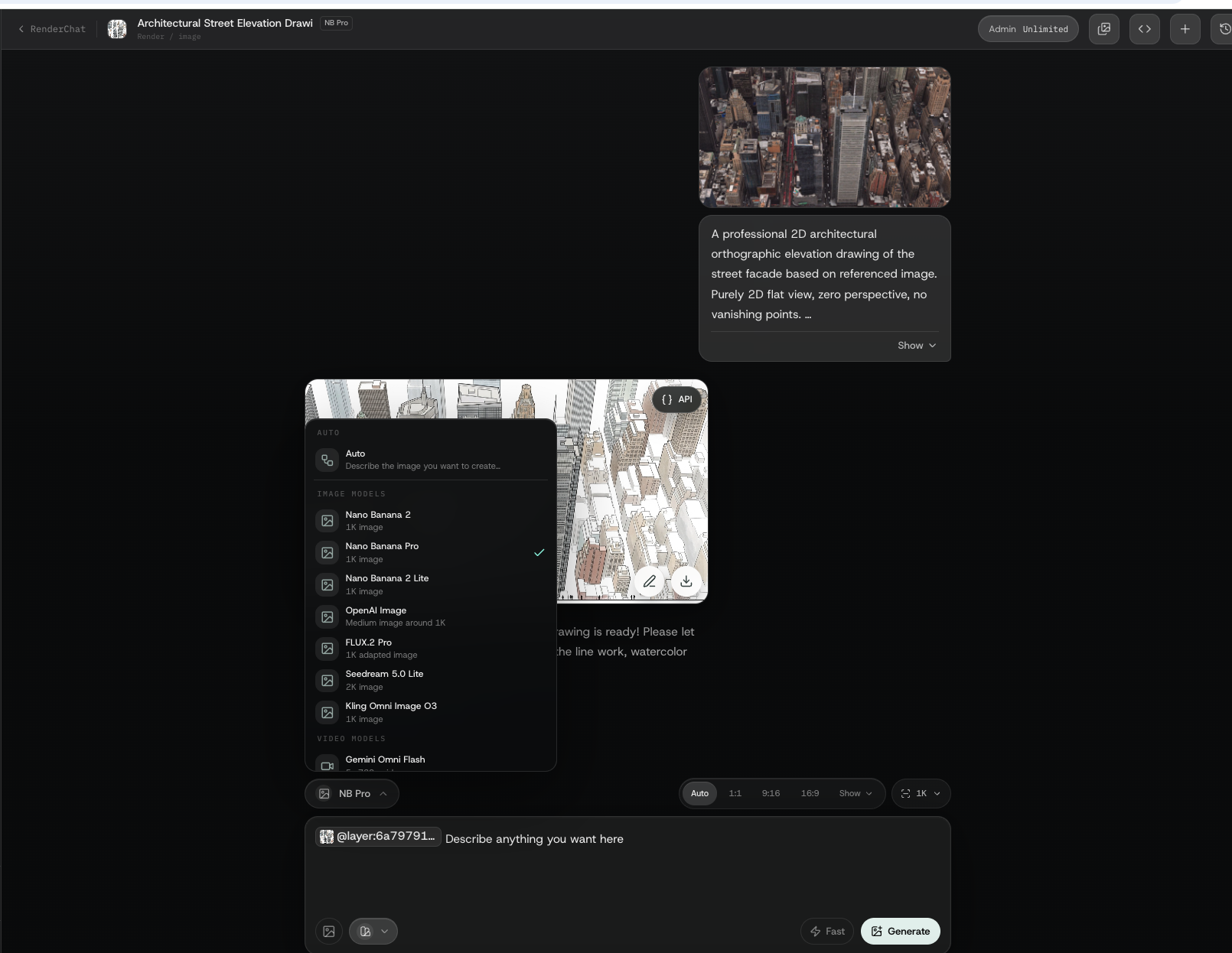Select the Gemini Omni Flash video model
Screen dimensions: 1232x953
click(431, 762)
